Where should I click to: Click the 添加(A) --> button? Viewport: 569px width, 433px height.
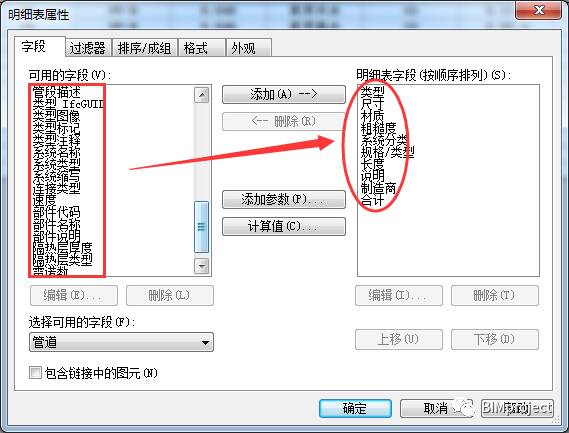(284, 95)
